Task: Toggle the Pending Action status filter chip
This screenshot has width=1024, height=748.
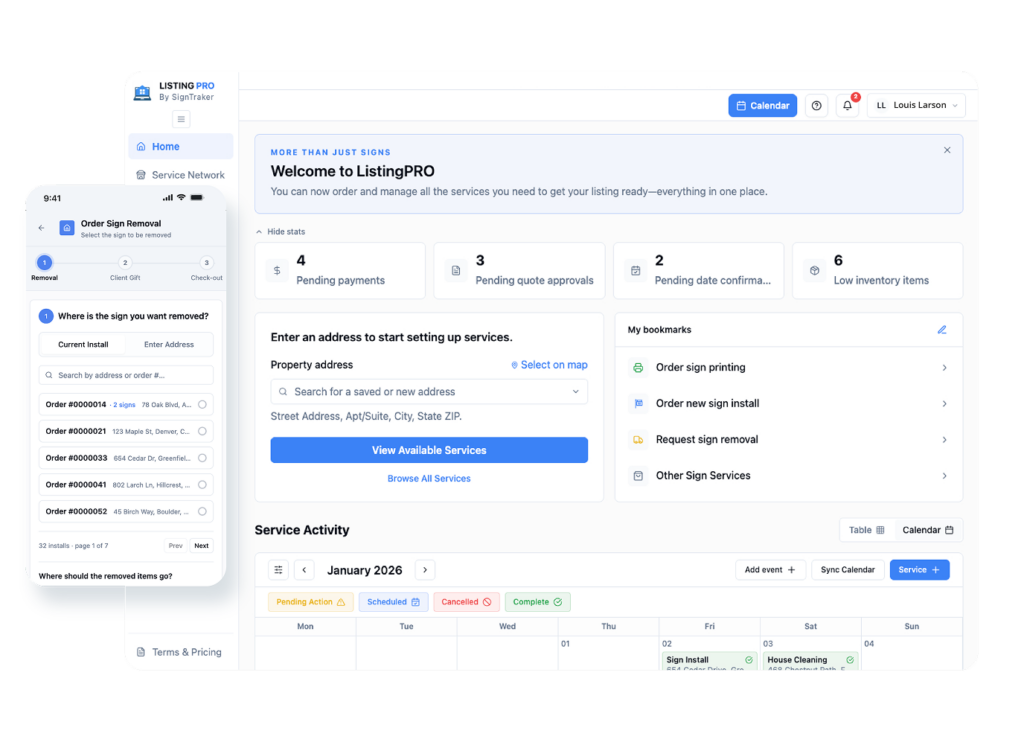Action: click(x=311, y=602)
